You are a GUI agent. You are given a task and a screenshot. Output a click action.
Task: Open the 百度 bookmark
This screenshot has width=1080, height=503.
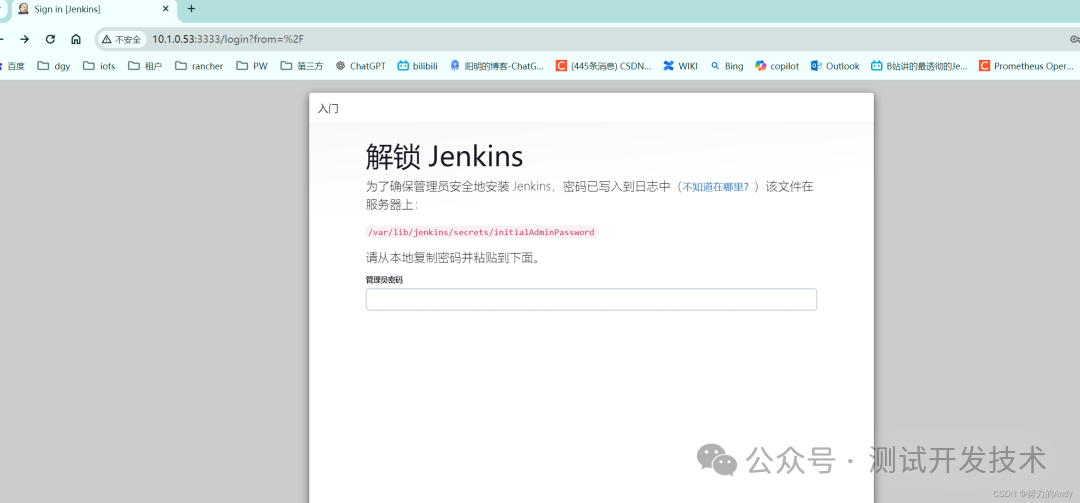click(x=12, y=66)
